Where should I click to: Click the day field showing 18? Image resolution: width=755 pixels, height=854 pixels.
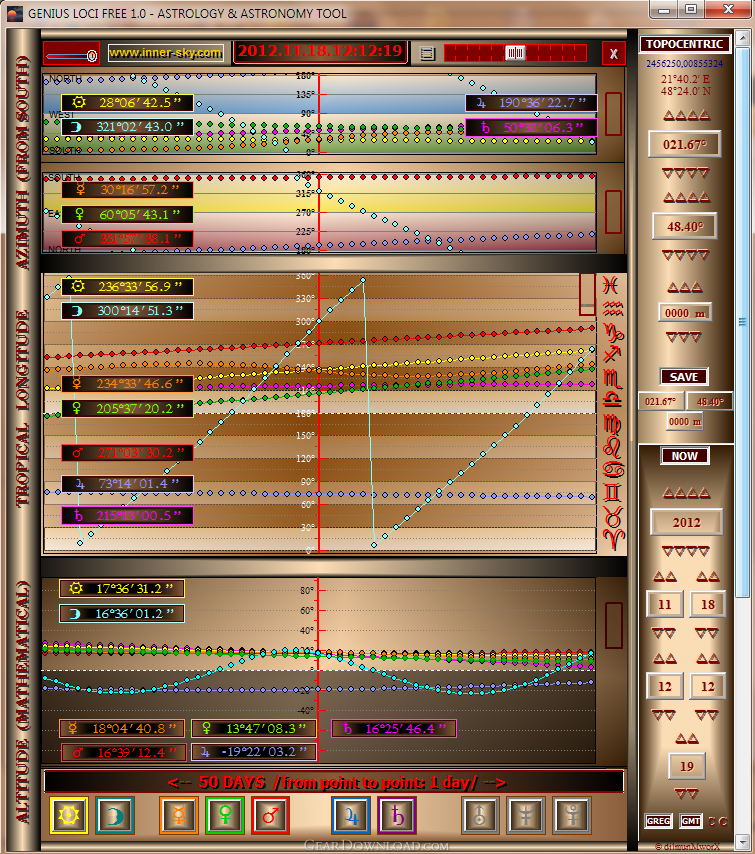click(x=708, y=605)
